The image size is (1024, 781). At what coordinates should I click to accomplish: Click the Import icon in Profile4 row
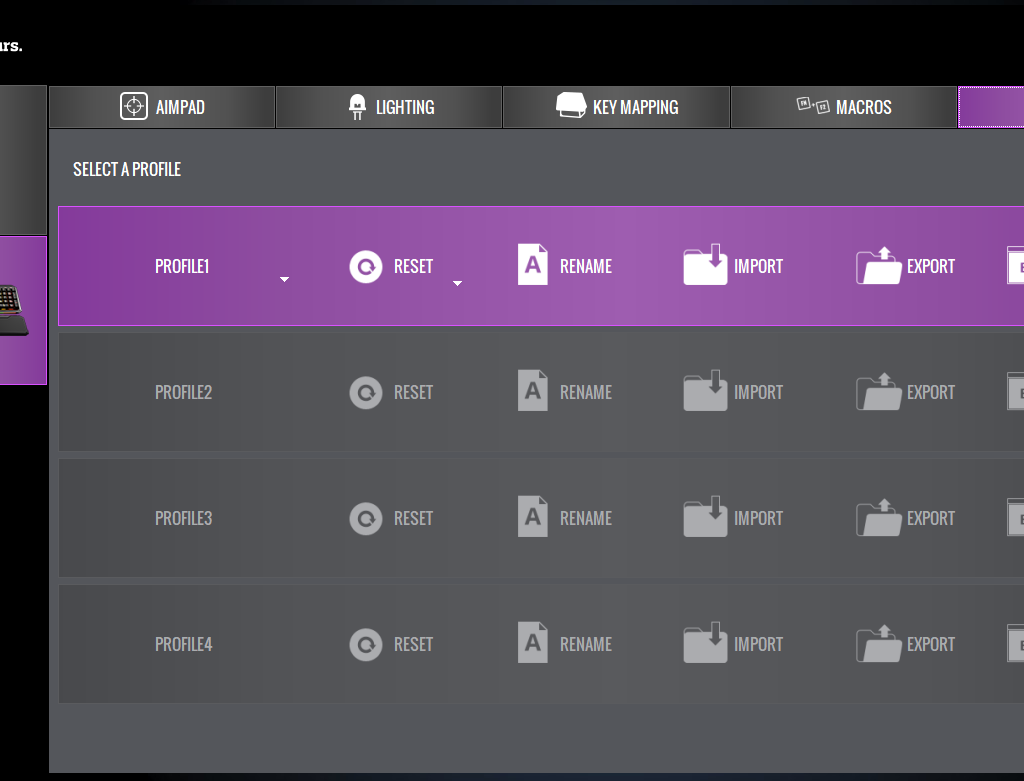[x=705, y=643]
